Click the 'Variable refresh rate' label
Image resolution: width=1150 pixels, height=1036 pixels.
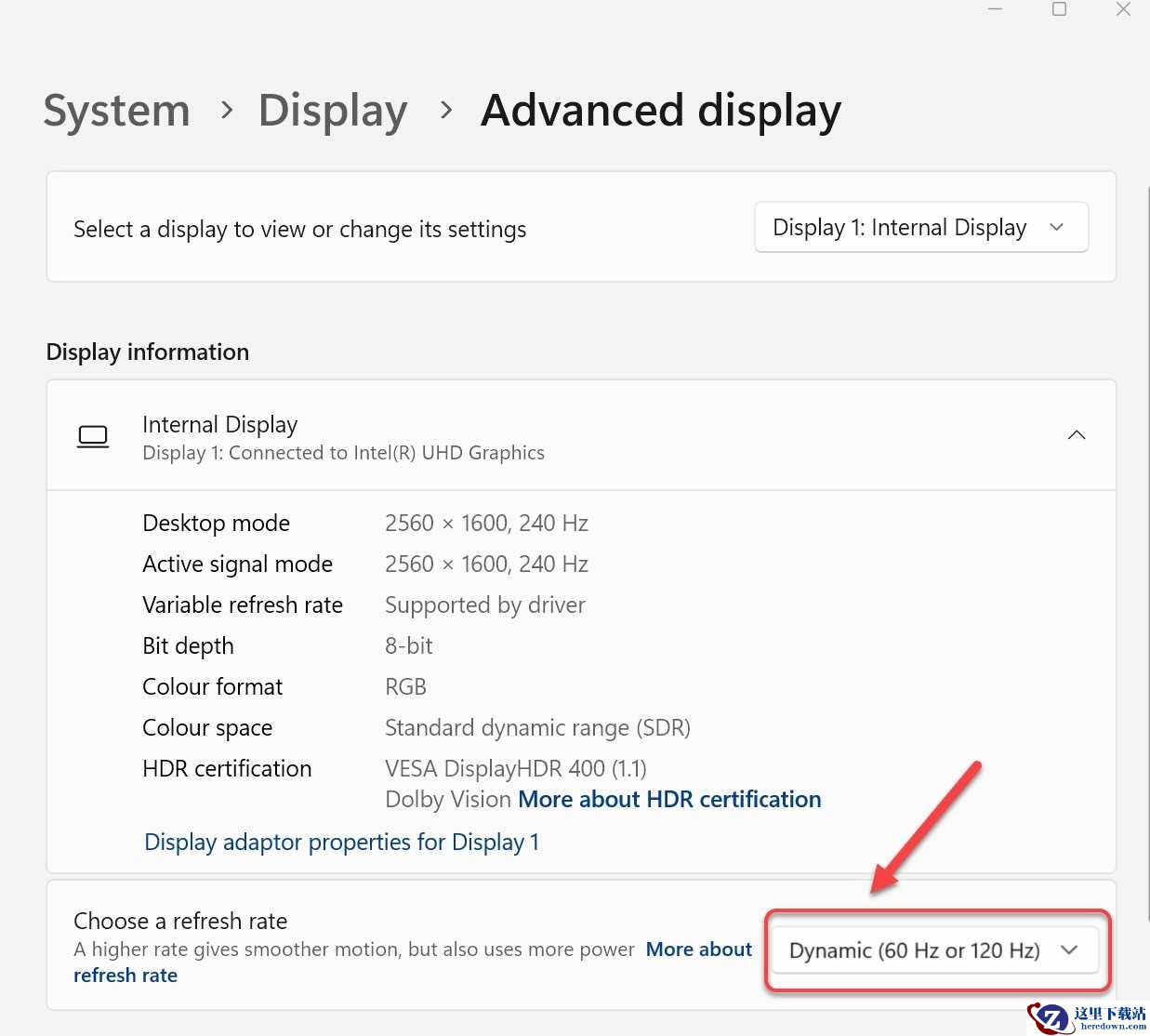pyautogui.click(x=243, y=604)
